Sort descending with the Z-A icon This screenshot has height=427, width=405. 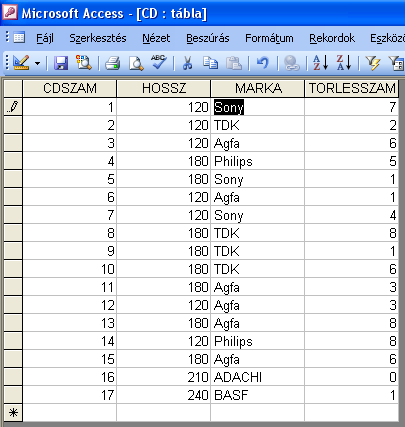pyautogui.click(x=344, y=62)
